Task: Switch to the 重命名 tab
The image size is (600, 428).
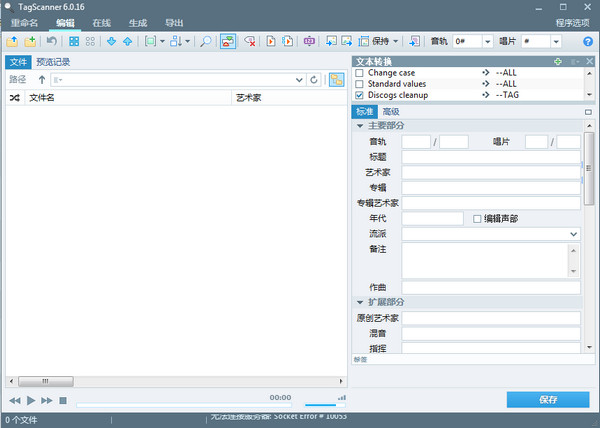Action: [24, 22]
